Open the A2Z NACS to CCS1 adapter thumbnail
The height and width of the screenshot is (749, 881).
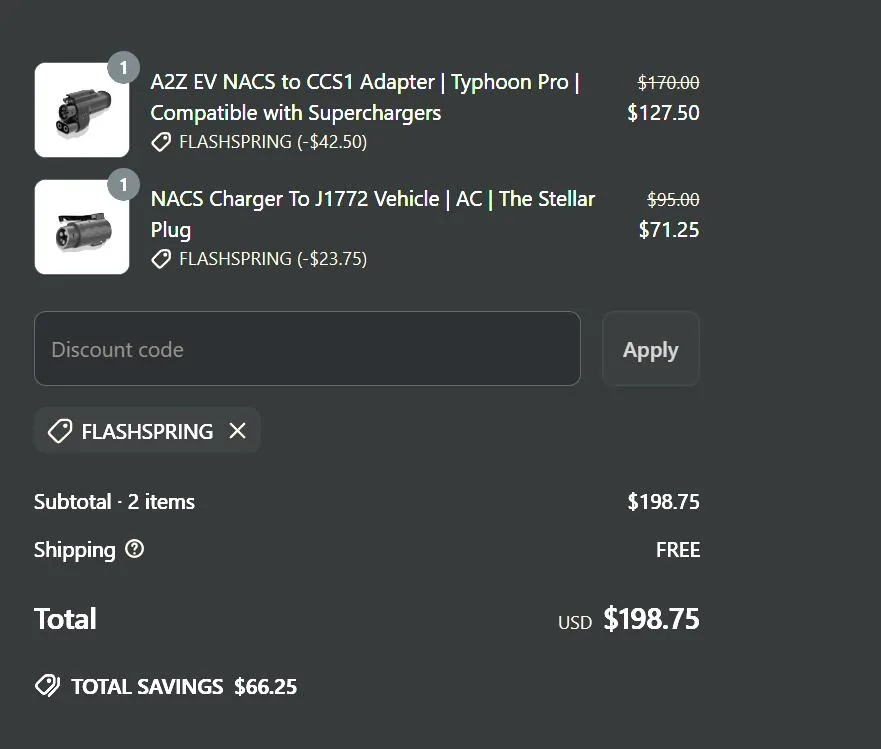tap(82, 110)
